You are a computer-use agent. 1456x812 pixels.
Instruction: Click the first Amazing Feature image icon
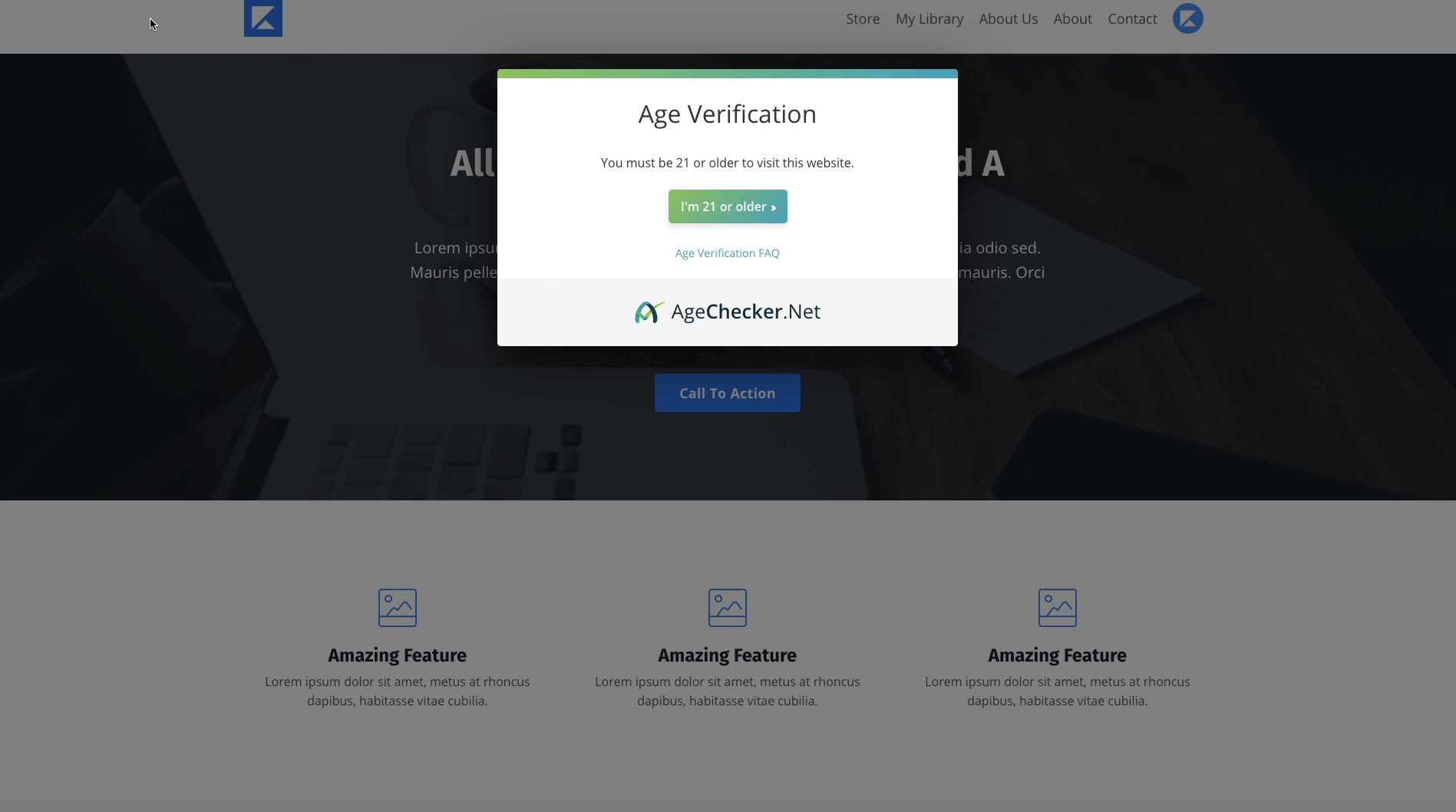398,608
